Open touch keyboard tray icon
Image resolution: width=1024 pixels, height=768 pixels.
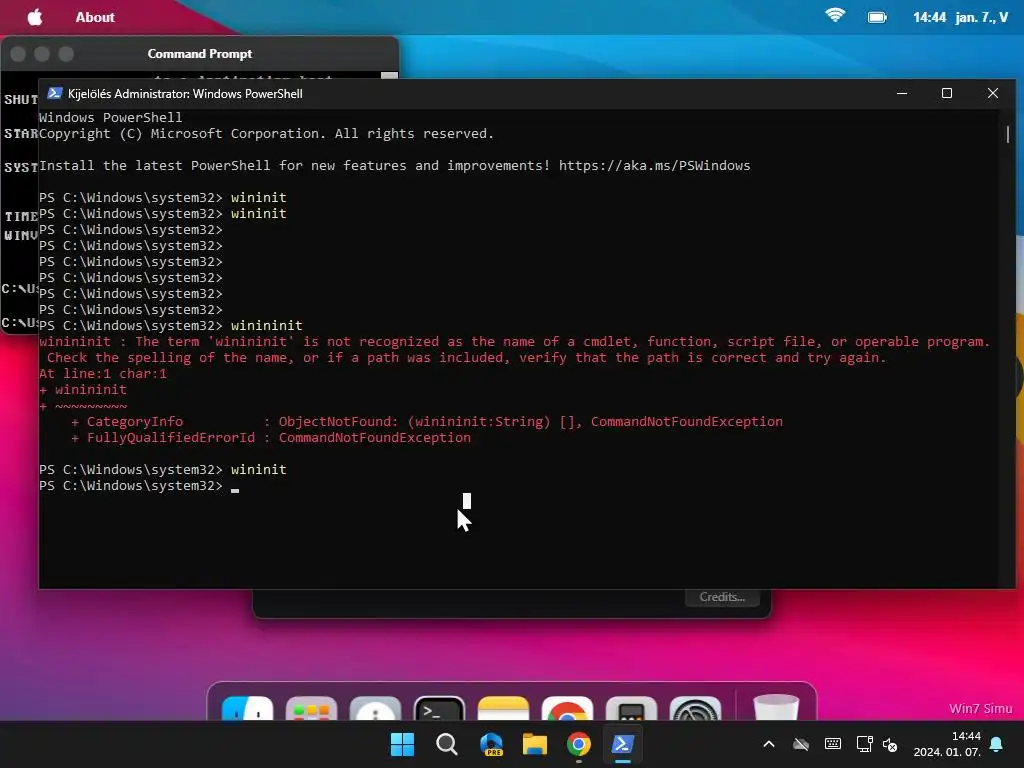[x=833, y=744]
